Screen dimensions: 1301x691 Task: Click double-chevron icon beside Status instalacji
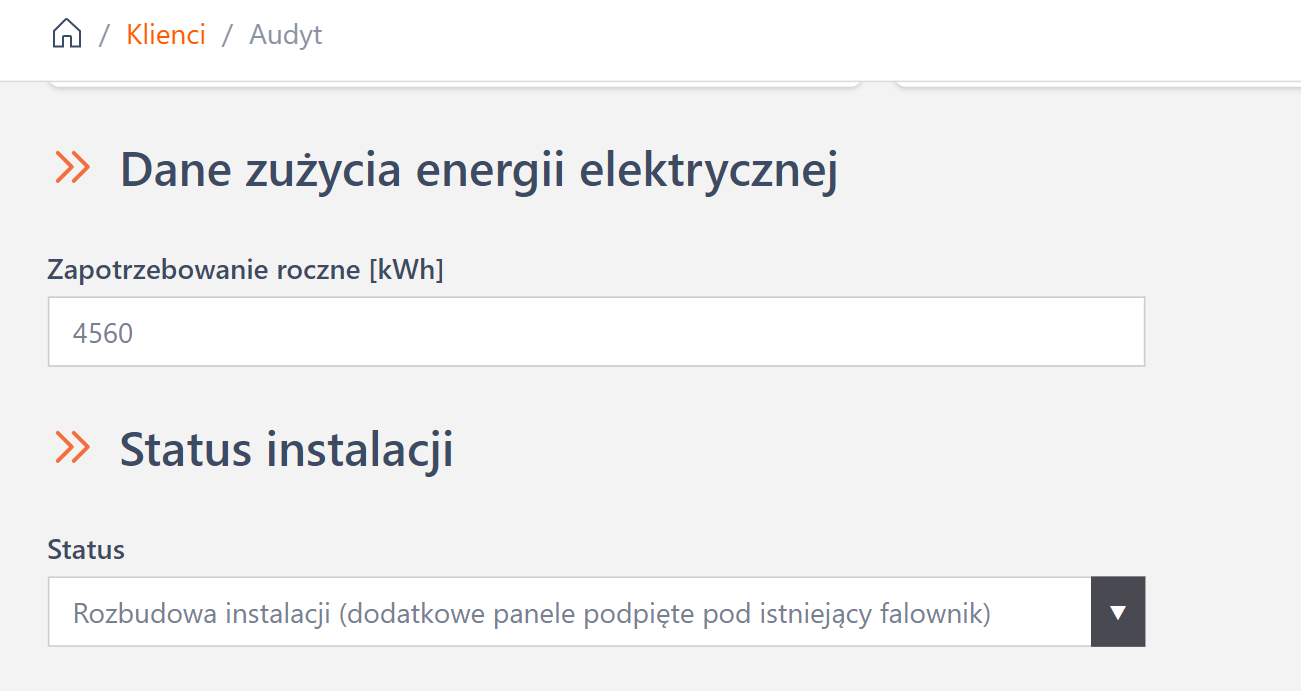[73, 448]
